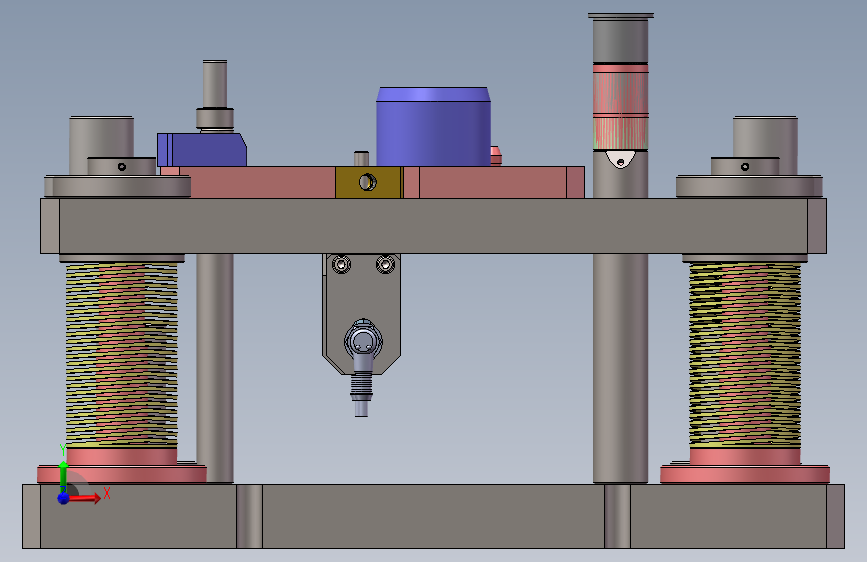Click the blue origin ball of the triad
The width and height of the screenshot is (867, 562).
pyautogui.click(x=64, y=498)
